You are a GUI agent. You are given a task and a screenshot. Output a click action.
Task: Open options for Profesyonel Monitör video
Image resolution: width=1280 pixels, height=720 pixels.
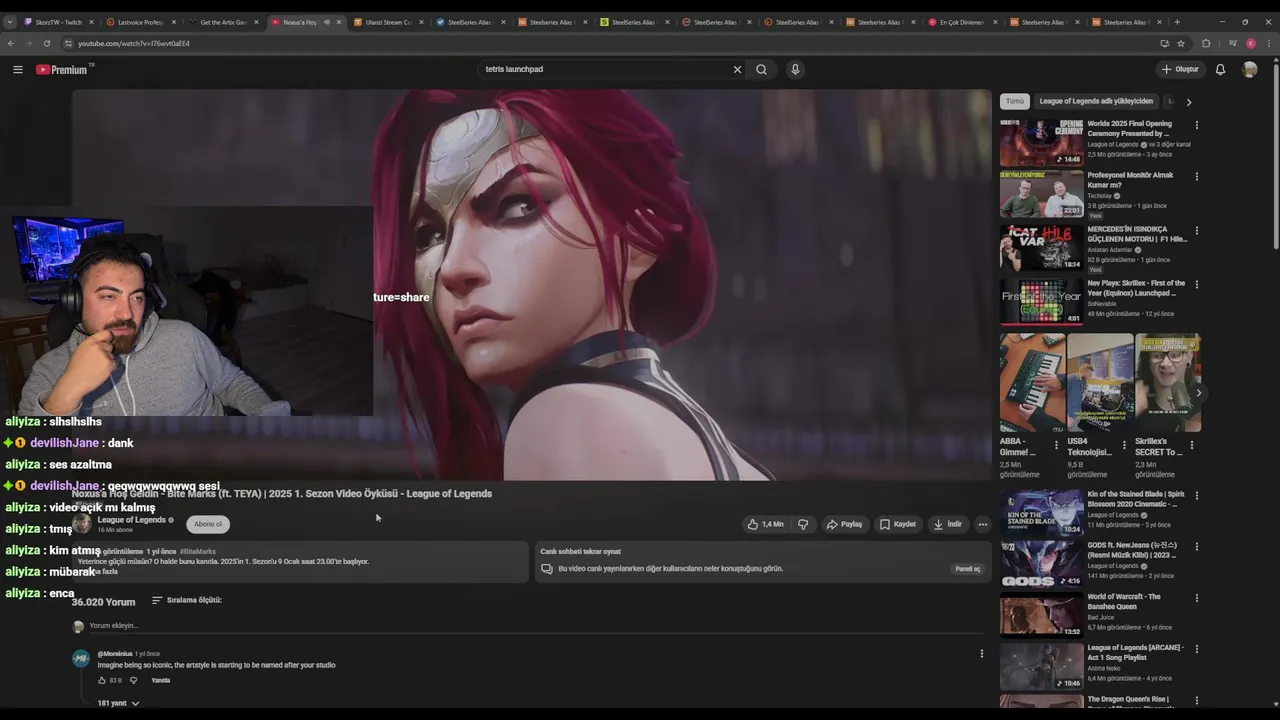click(1197, 176)
